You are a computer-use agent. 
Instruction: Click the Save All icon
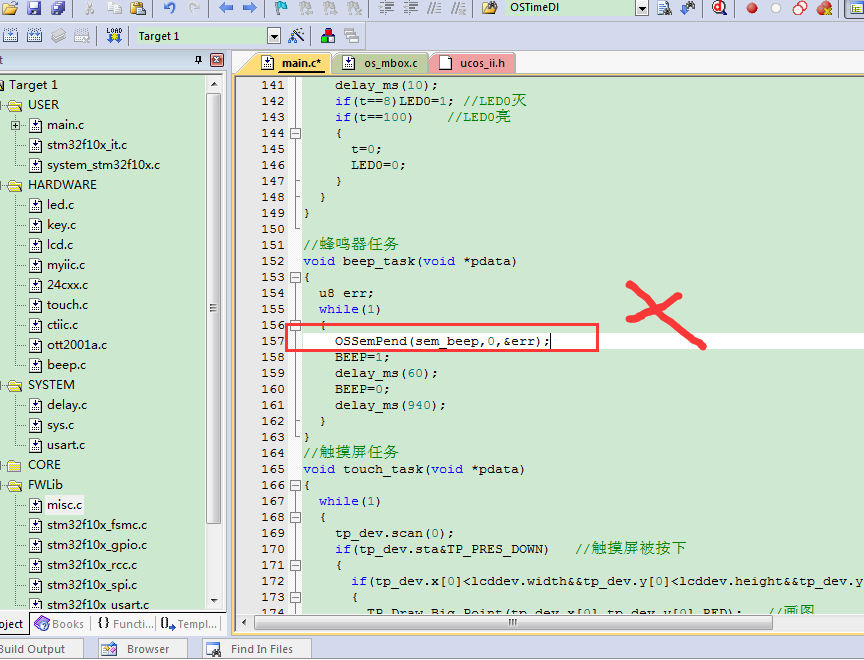(57, 8)
